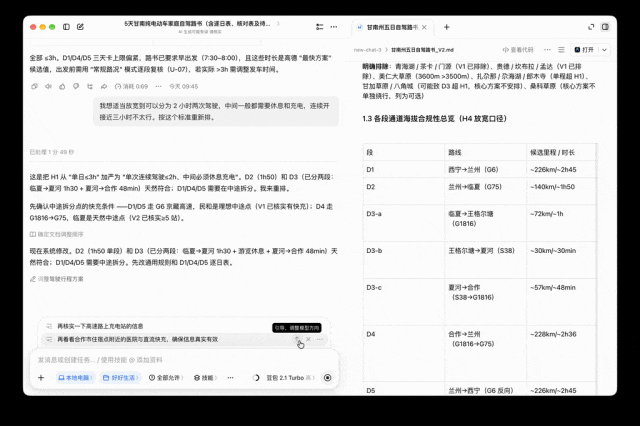The image size is (640, 426).
Task: Click the 甘南州五日自驾路书_V2.md breadcrumb
Action: point(422,50)
